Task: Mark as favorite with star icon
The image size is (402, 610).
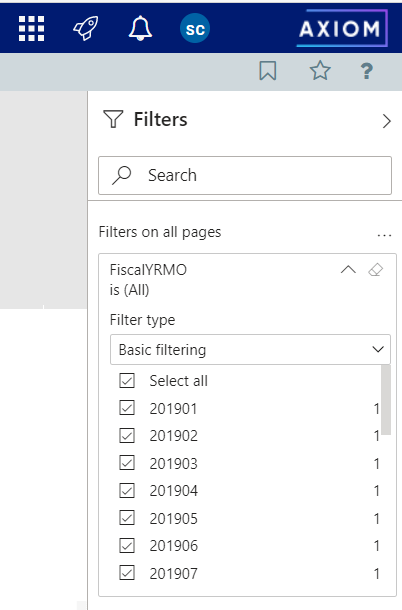Action: (320, 71)
